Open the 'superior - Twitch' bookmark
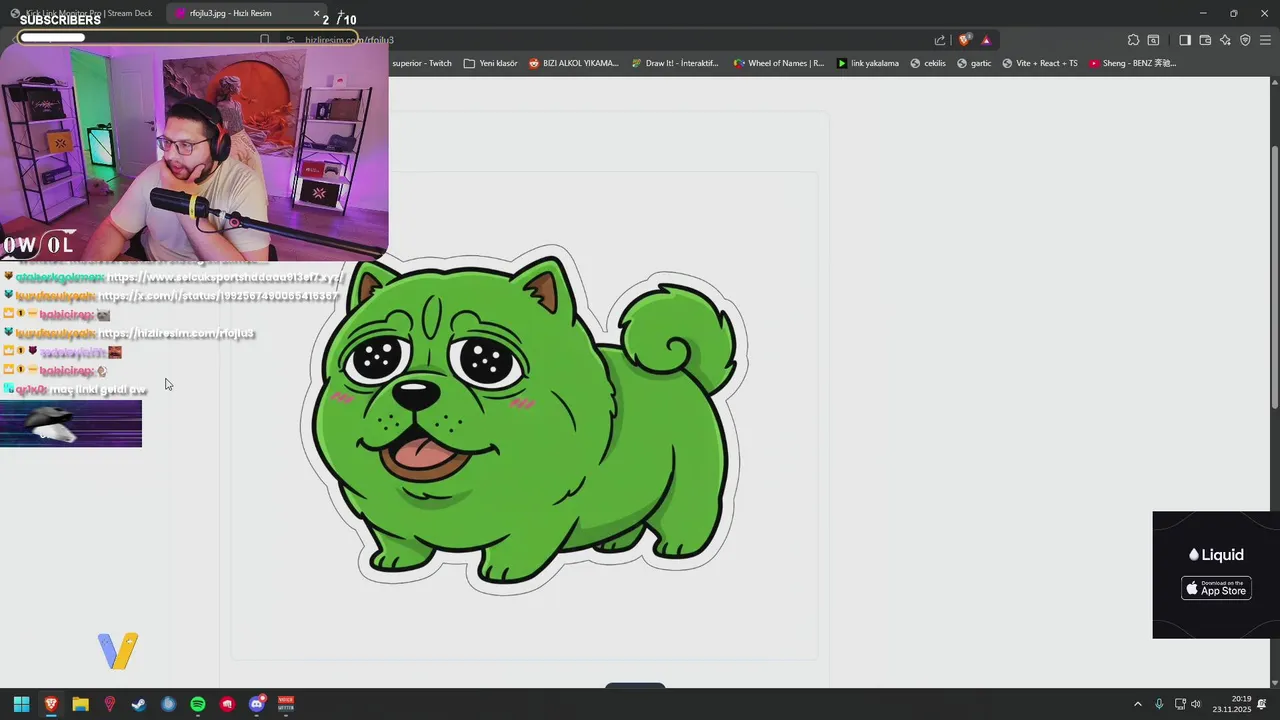Screen dimensions: 1280x720 (x=422, y=63)
